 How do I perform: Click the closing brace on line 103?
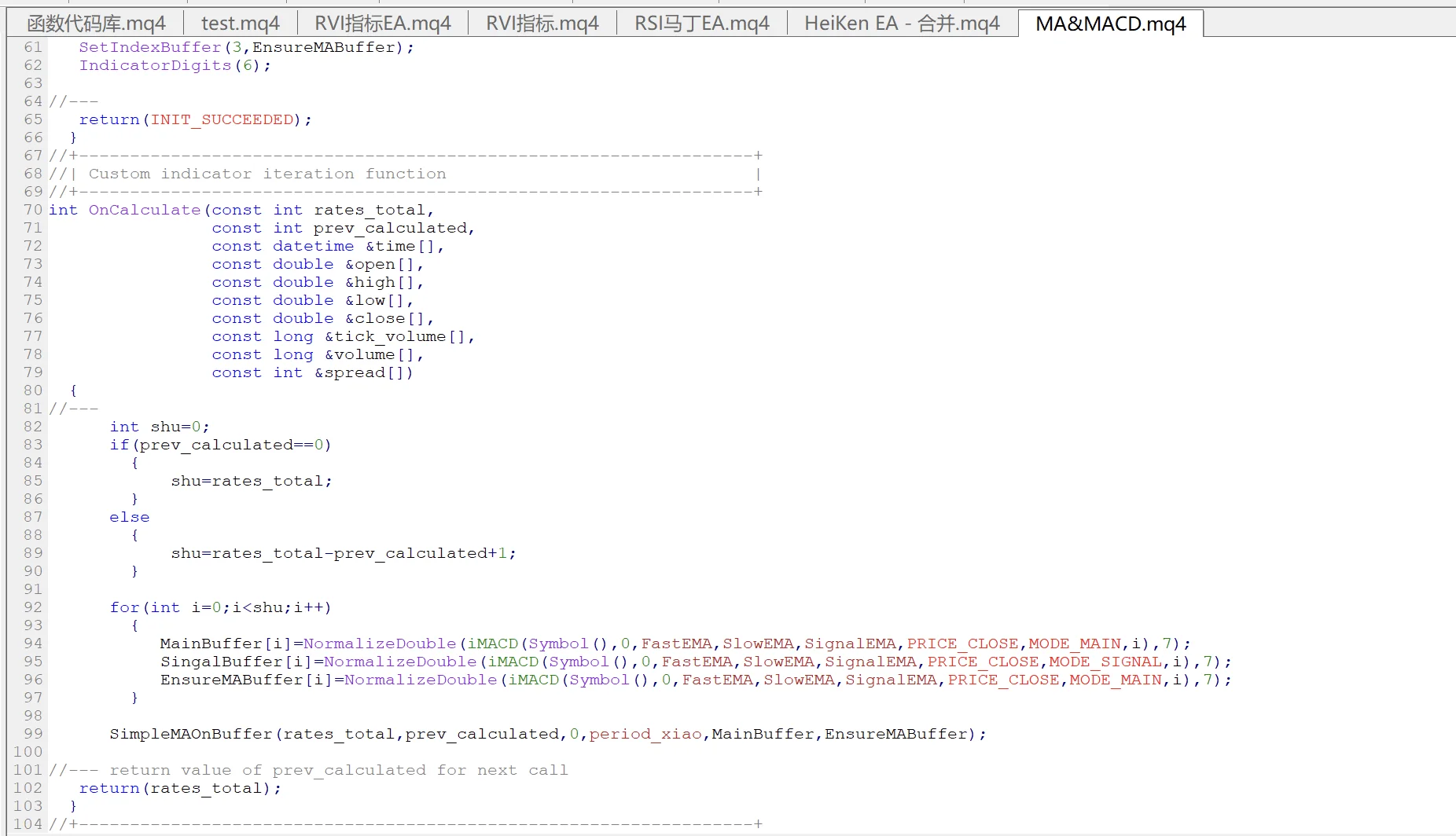[73, 806]
